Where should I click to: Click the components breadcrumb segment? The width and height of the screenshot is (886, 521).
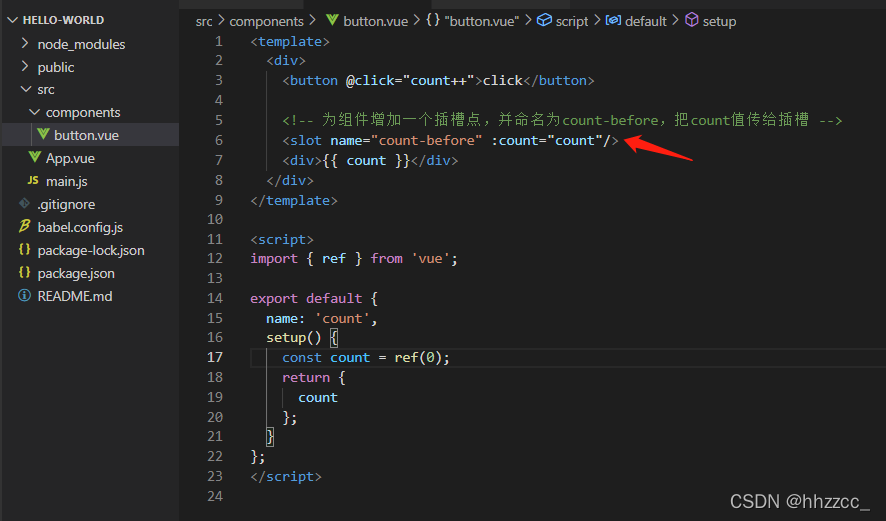tap(266, 21)
